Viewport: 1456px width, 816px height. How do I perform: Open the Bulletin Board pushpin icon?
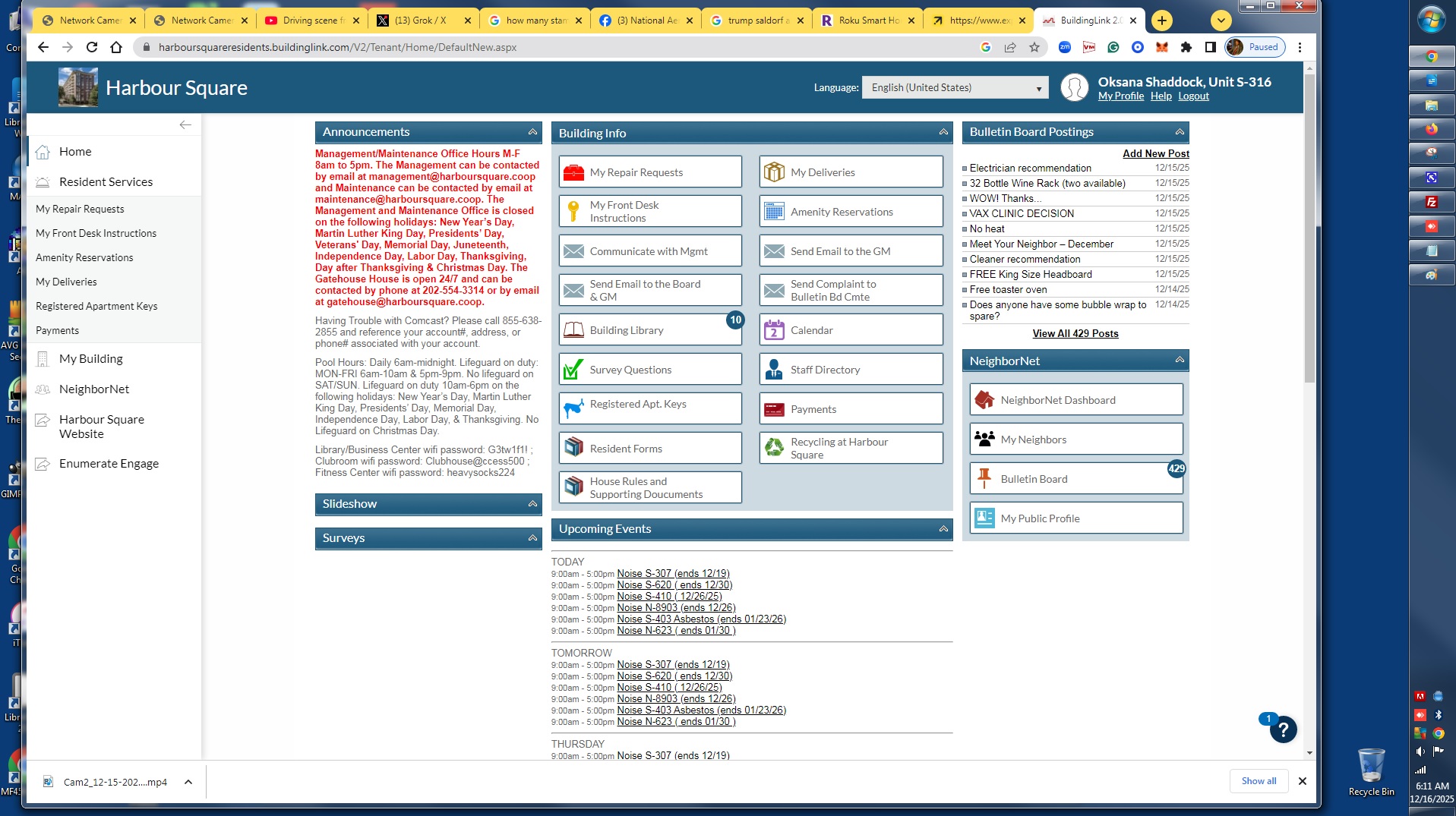[984, 479]
